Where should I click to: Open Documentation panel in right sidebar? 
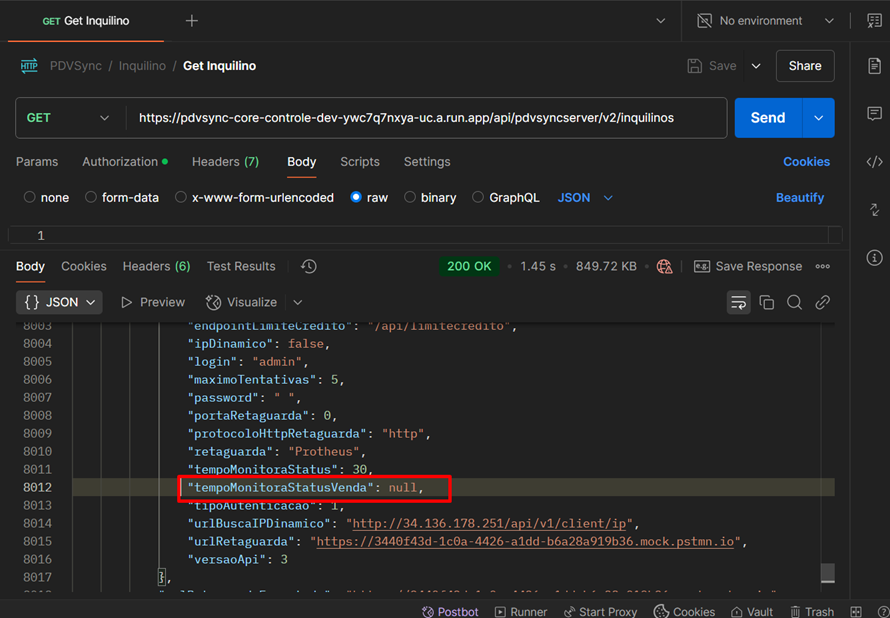tap(874, 65)
